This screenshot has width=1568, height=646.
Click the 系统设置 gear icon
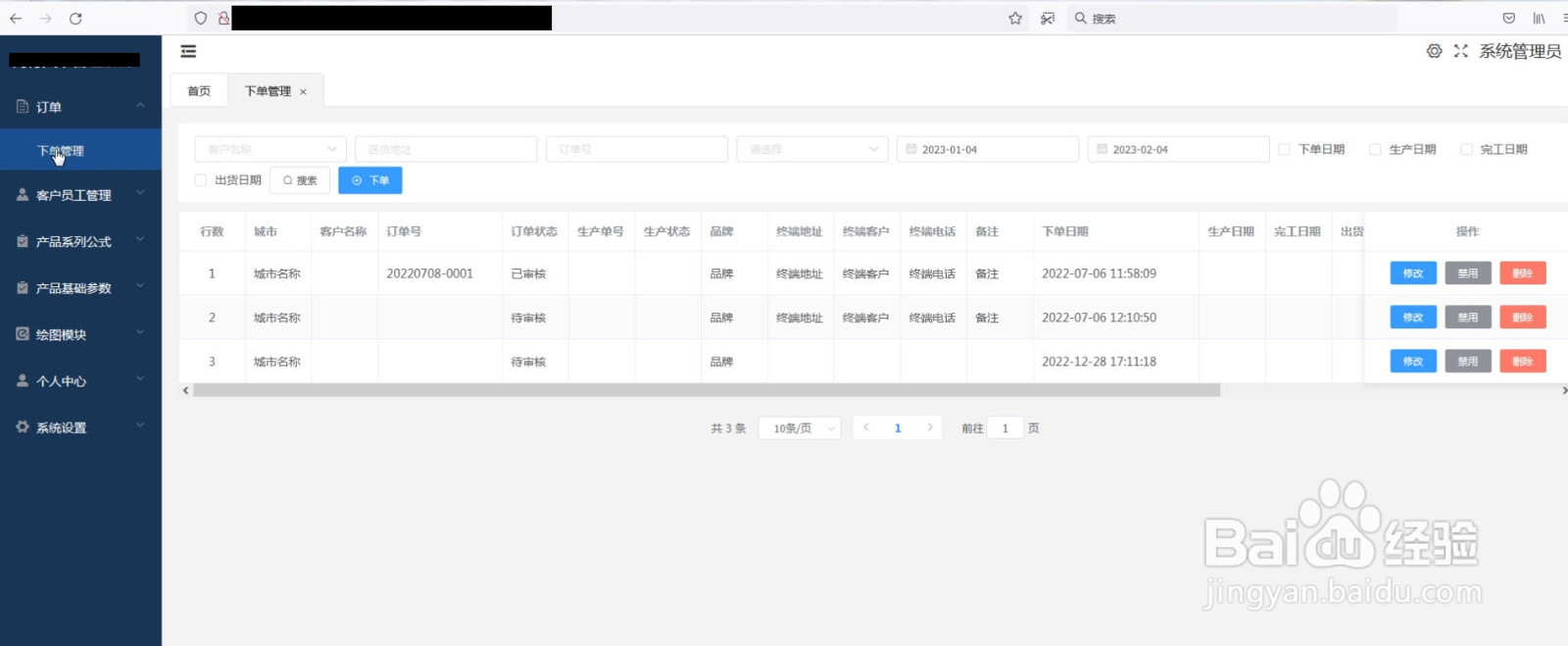point(23,426)
